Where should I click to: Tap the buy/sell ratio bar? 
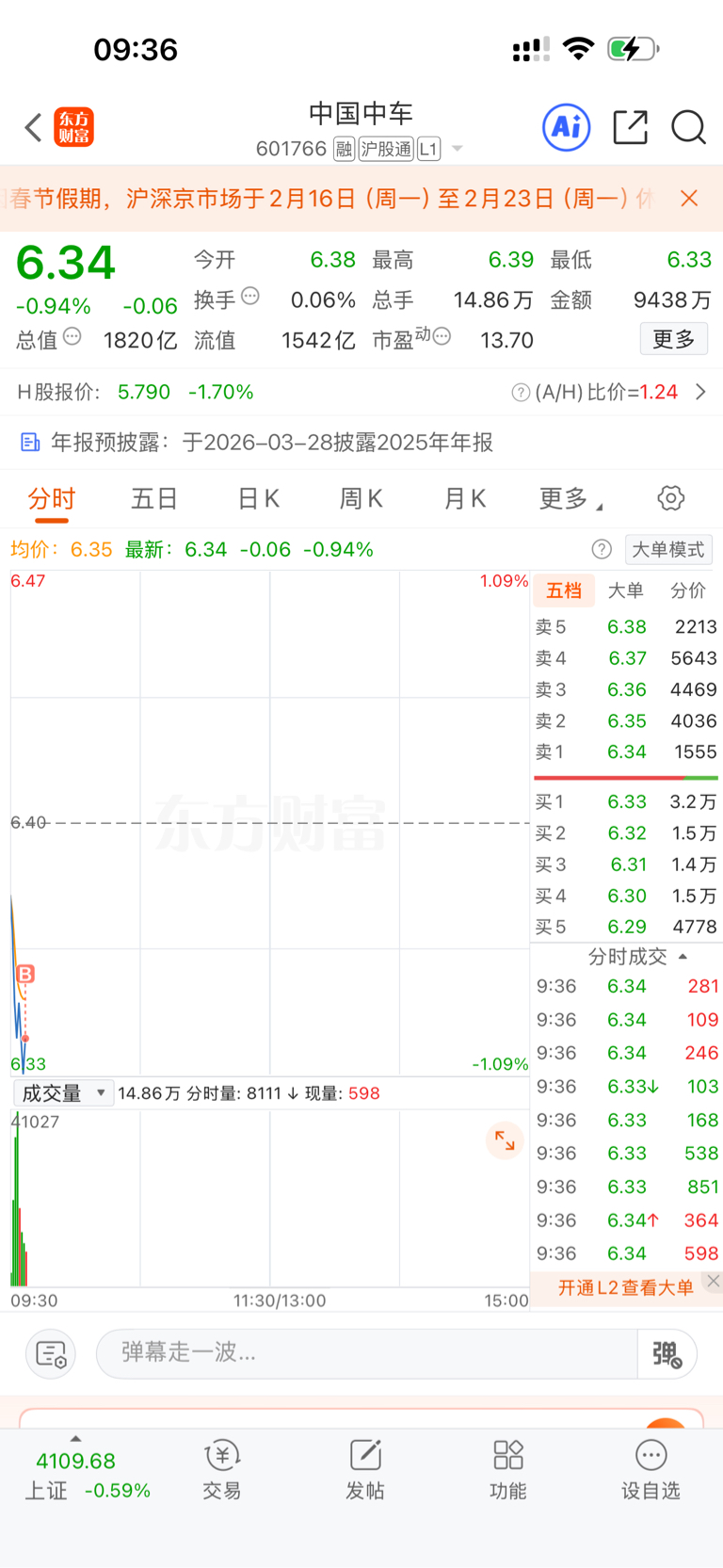pos(626,778)
